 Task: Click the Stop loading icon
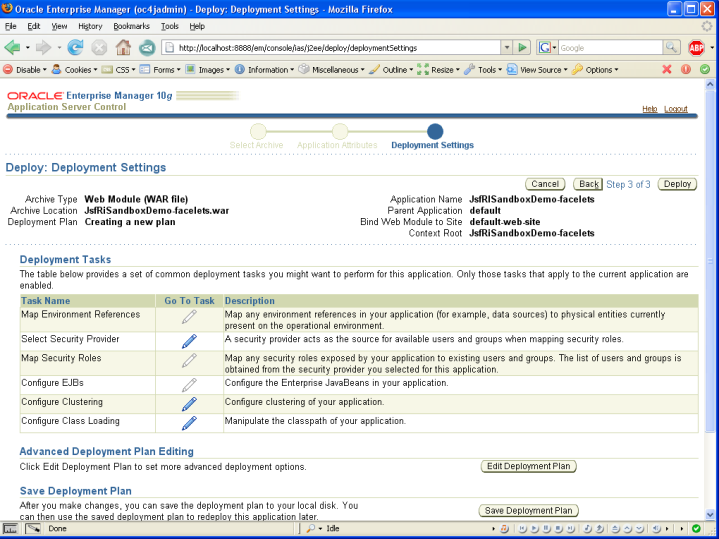point(99,47)
